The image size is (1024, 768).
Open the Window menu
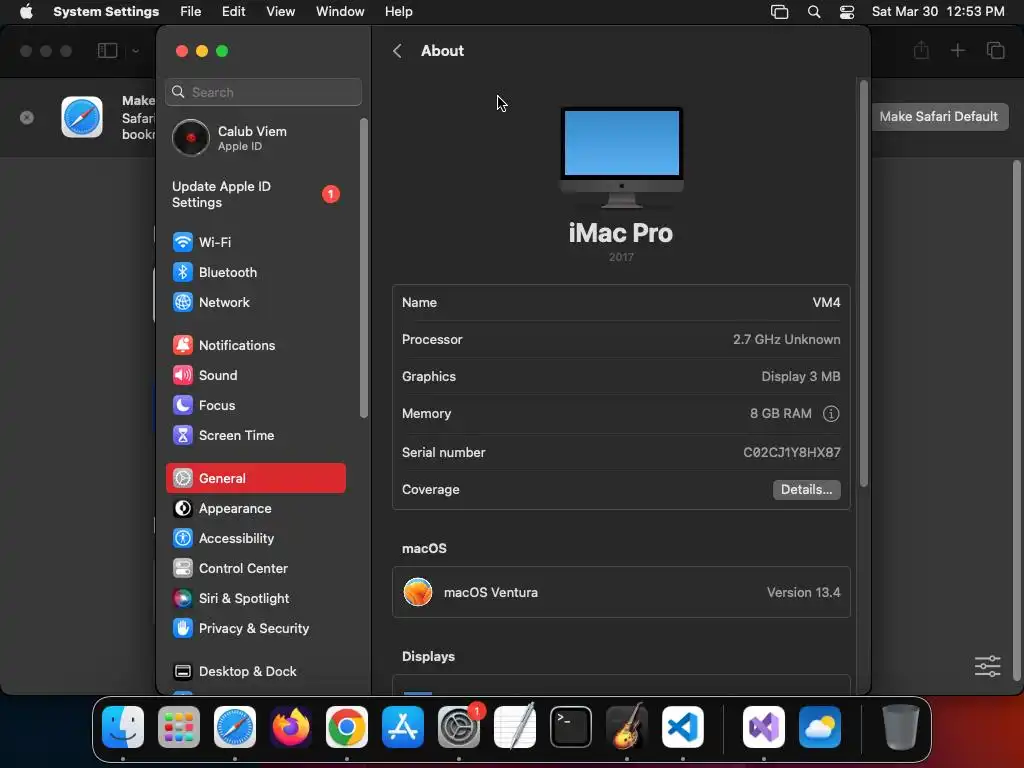[340, 12]
